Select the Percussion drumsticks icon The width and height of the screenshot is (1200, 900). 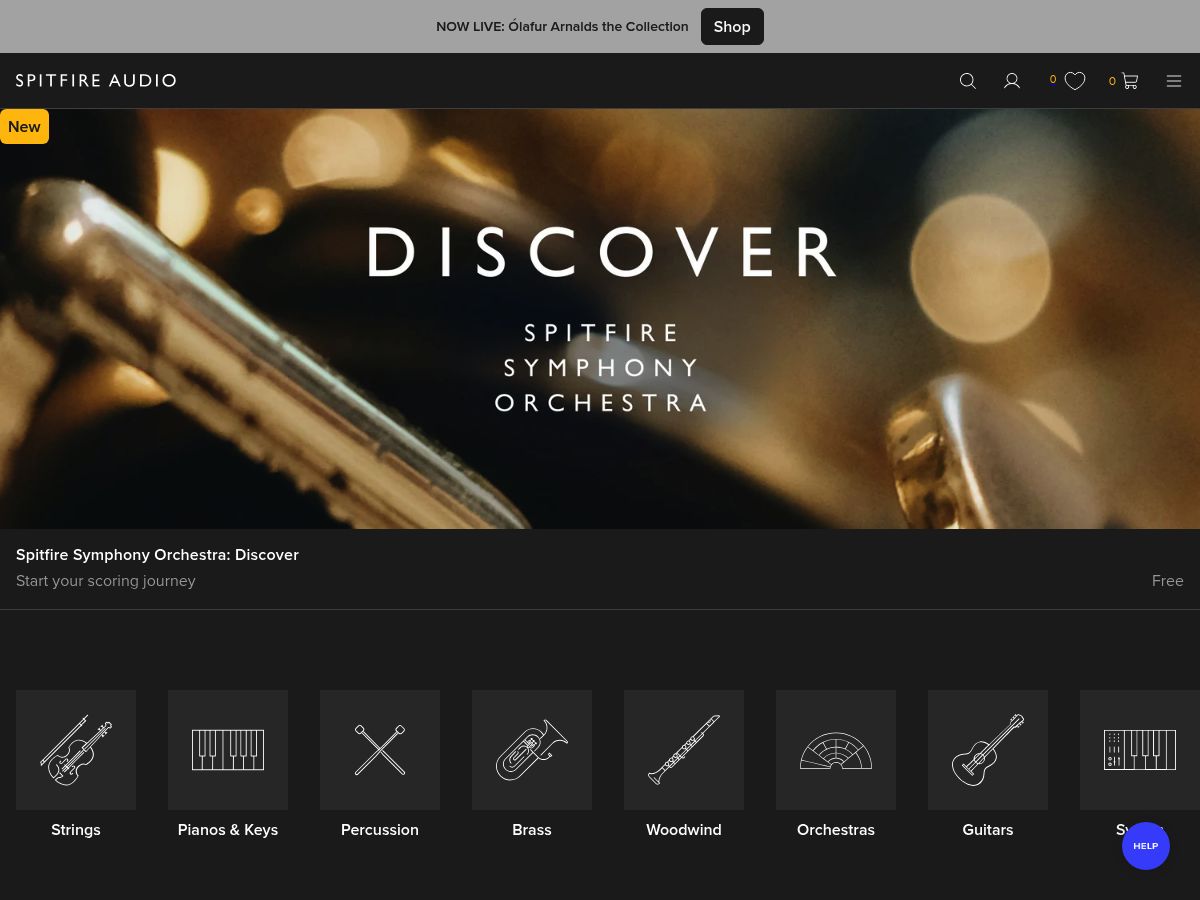click(x=380, y=750)
